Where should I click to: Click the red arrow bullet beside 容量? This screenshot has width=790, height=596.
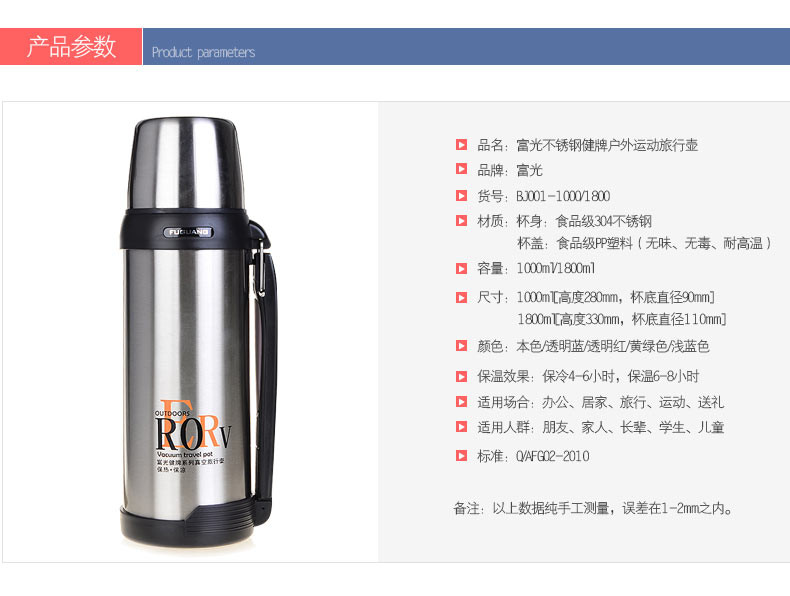(x=461, y=269)
